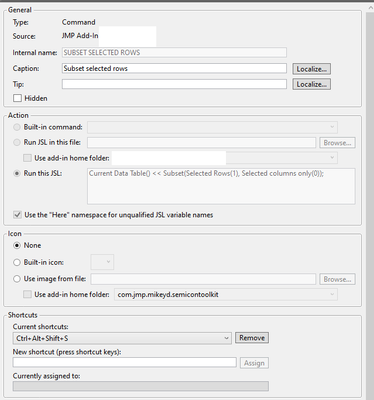Open the semicontoolkit add-in home folder dropdown
Viewport: 374px width, 400px height.
[x=226, y=294]
